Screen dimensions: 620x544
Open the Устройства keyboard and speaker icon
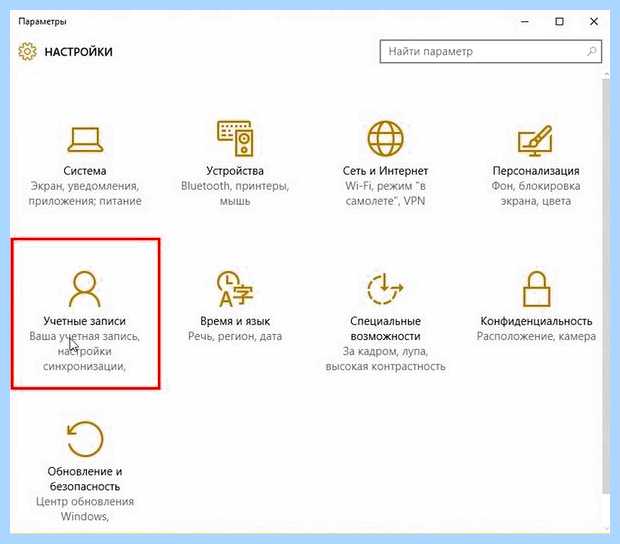pos(235,138)
